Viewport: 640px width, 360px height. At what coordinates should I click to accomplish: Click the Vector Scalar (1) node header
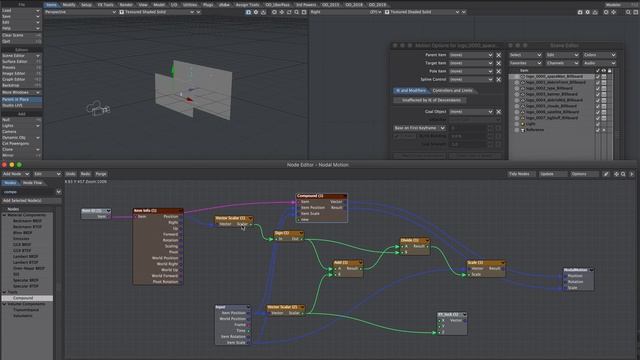(x=234, y=218)
